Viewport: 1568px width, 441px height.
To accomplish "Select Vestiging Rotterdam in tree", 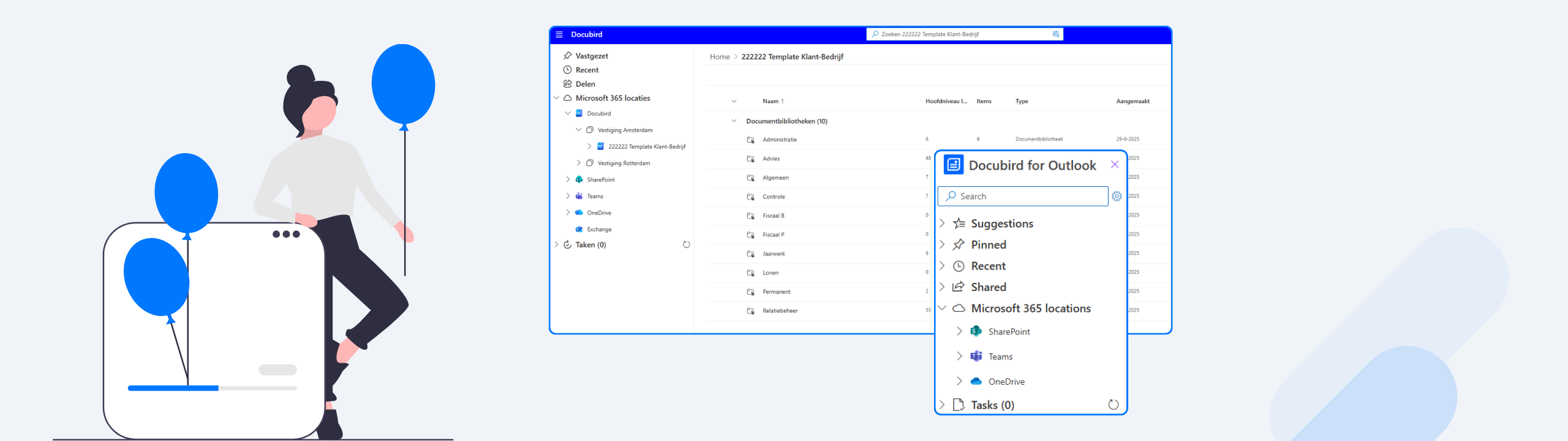I will 624,163.
